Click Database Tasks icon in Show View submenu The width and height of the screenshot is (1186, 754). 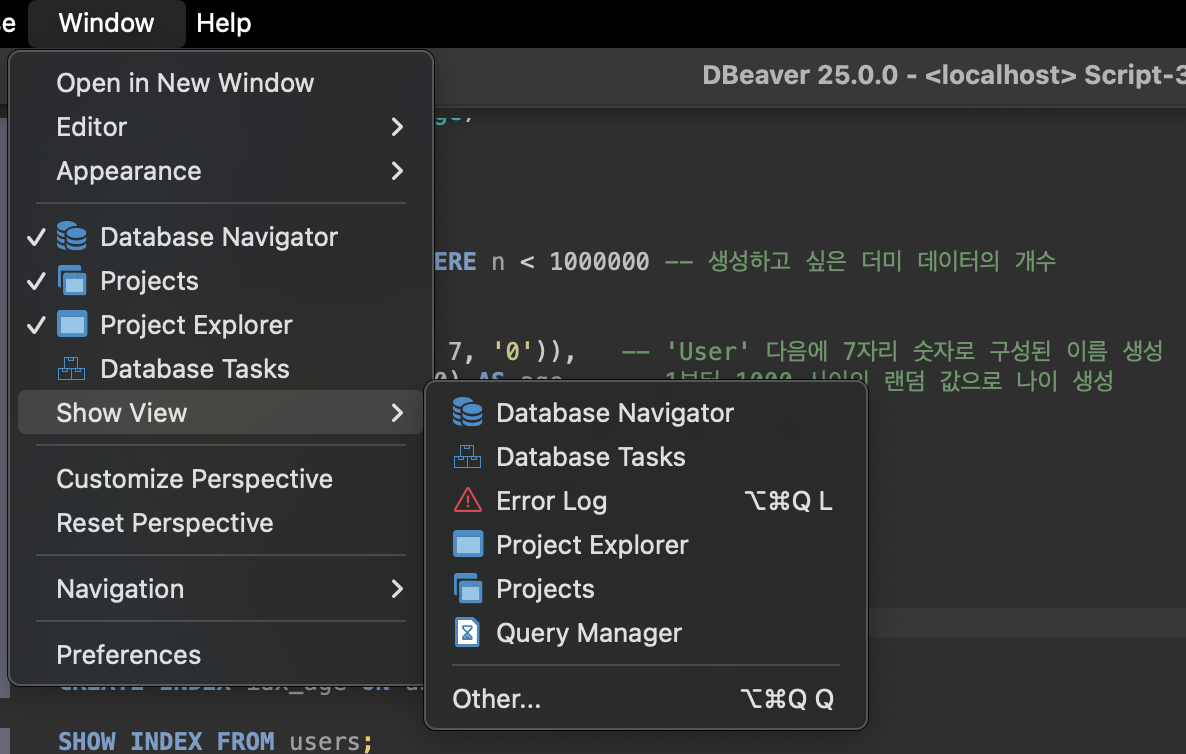point(467,456)
